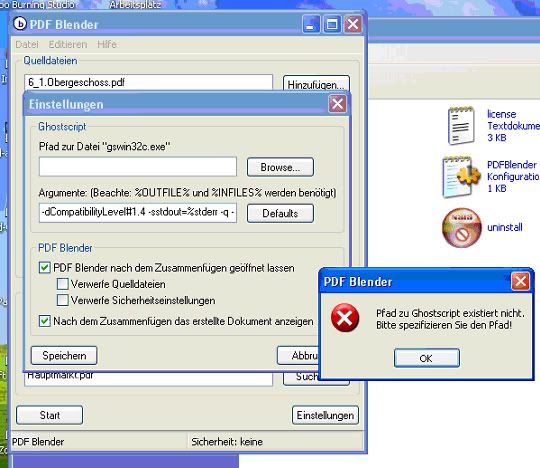Close the PDF Blender error popup
Image resolution: width=540 pixels, height=468 pixels.
[520, 281]
